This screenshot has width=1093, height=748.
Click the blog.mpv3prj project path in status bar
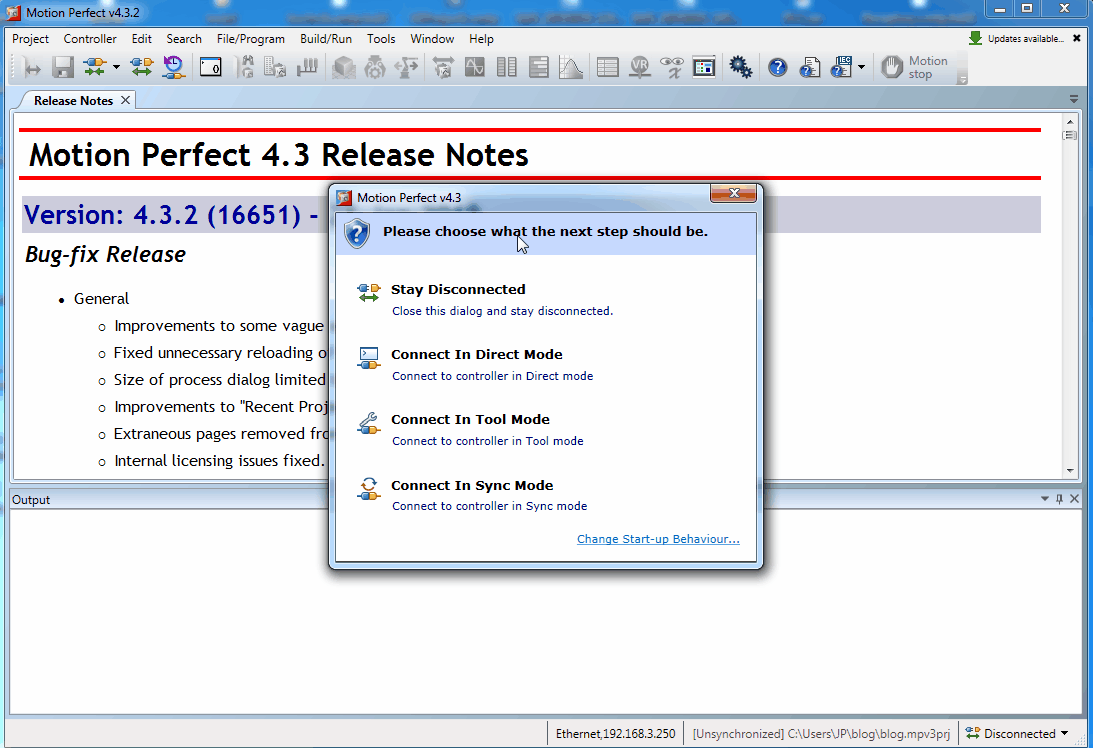coord(820,733)
